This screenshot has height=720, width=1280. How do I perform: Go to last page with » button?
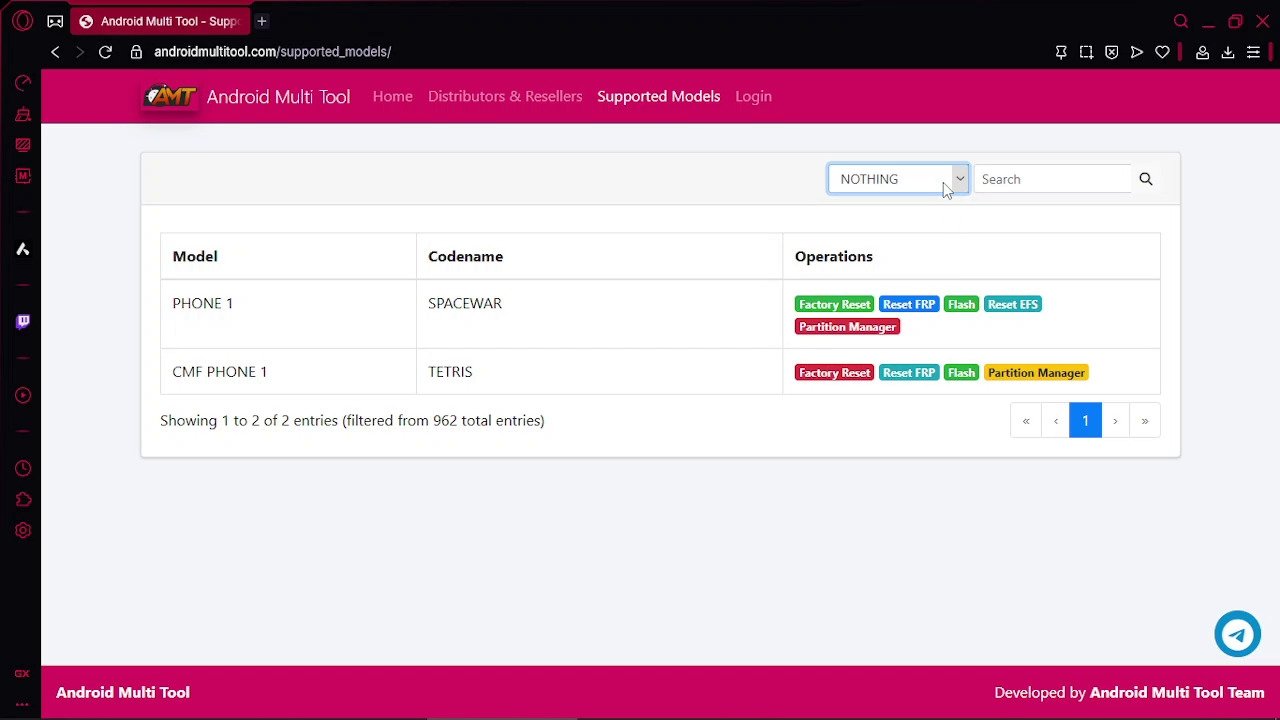click(x=1145, y=421)
